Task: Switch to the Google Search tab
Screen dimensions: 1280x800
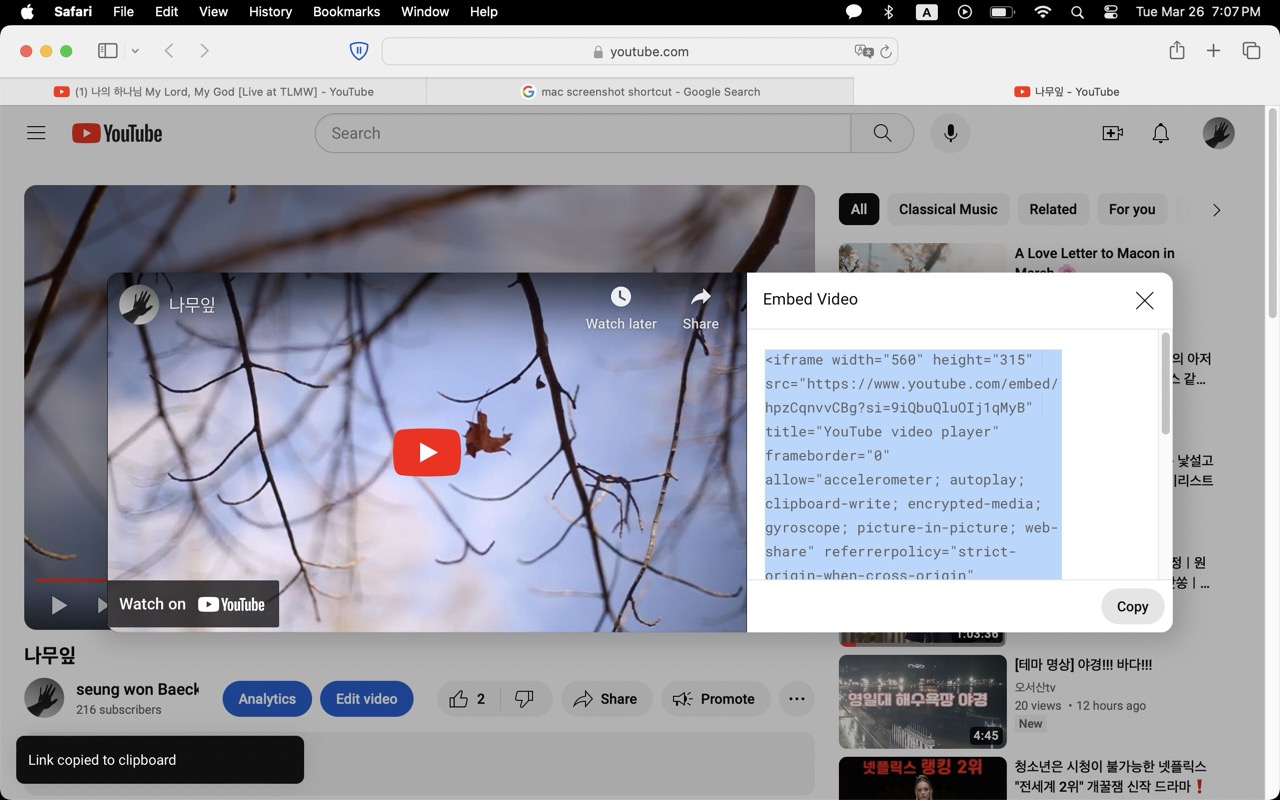Action: (x=640, y=91)
